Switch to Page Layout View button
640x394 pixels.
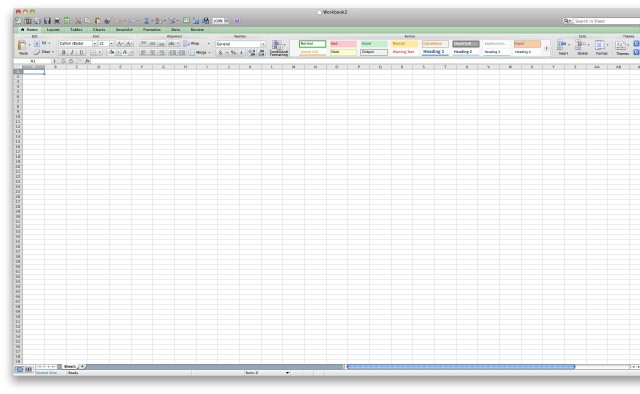tap(29, 370)
